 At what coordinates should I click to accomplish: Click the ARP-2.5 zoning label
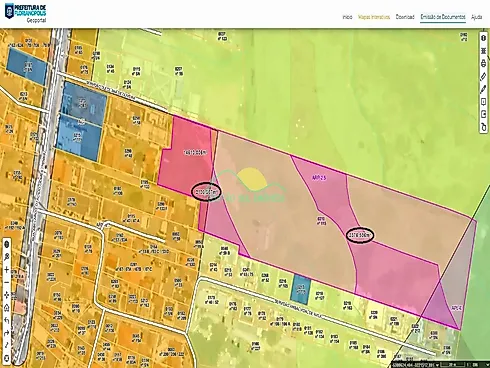click(x=319, y=178)
